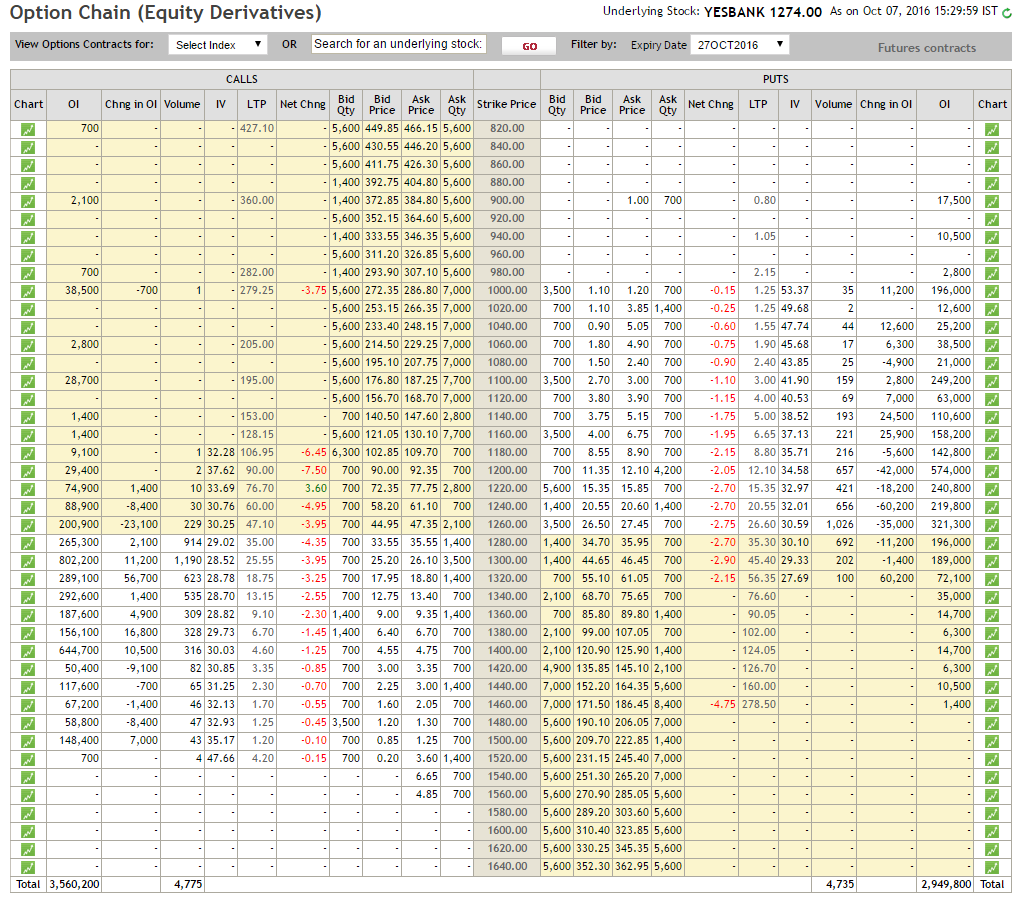Click puts total volume 4,735
The width and height of the screenshot is (1016, 898).
coord(840,884)
